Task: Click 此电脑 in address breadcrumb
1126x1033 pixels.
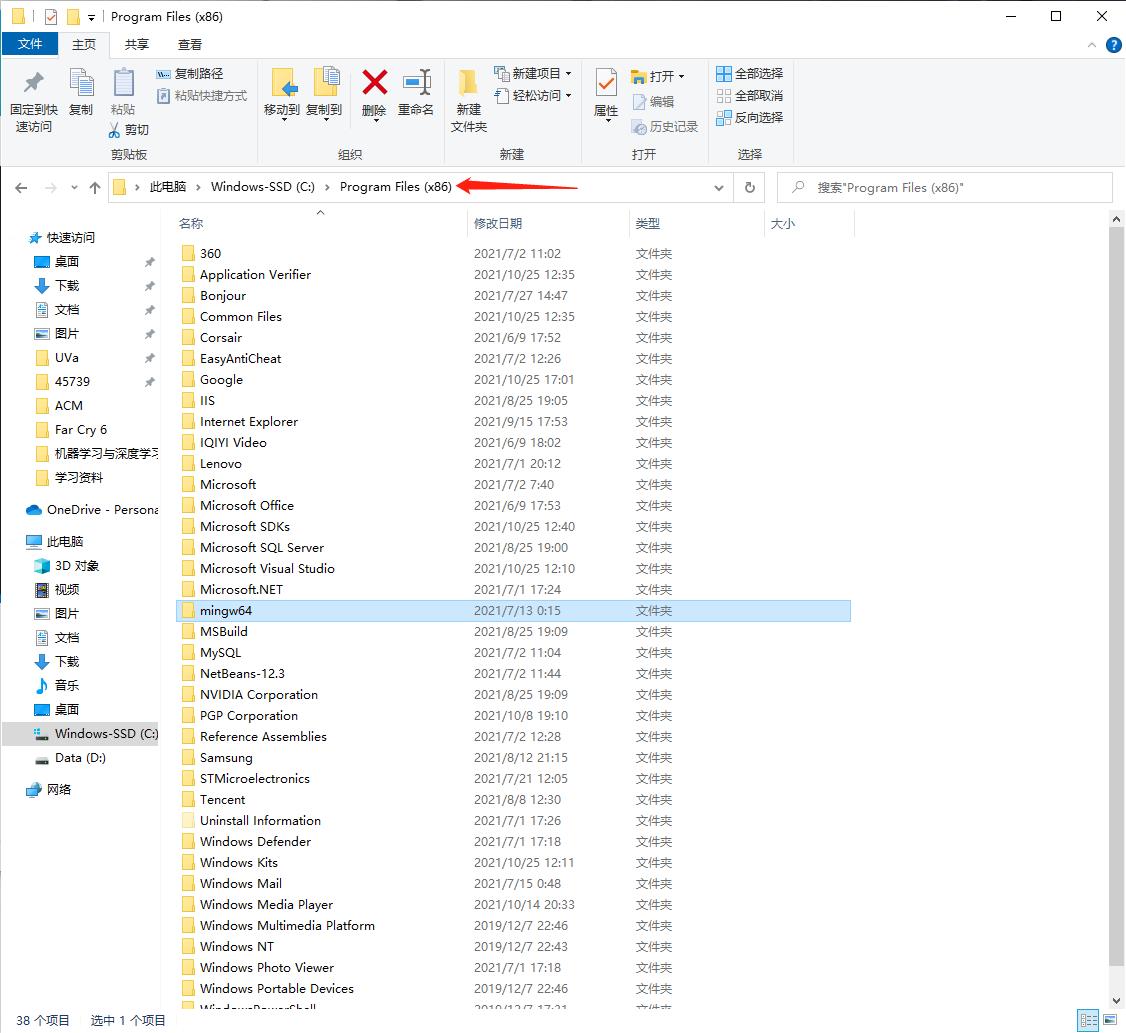Action: (167, 187)
